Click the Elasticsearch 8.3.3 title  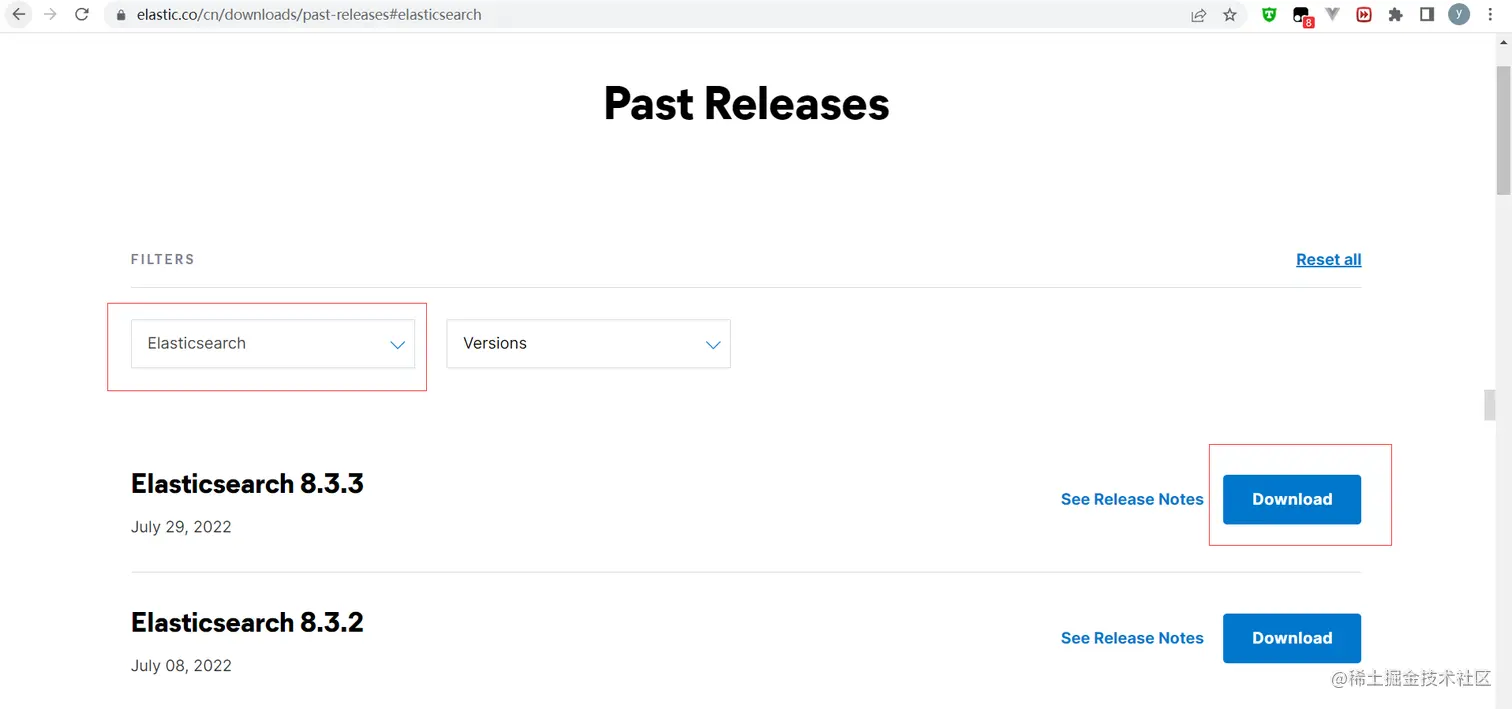[x=247, y=484]
